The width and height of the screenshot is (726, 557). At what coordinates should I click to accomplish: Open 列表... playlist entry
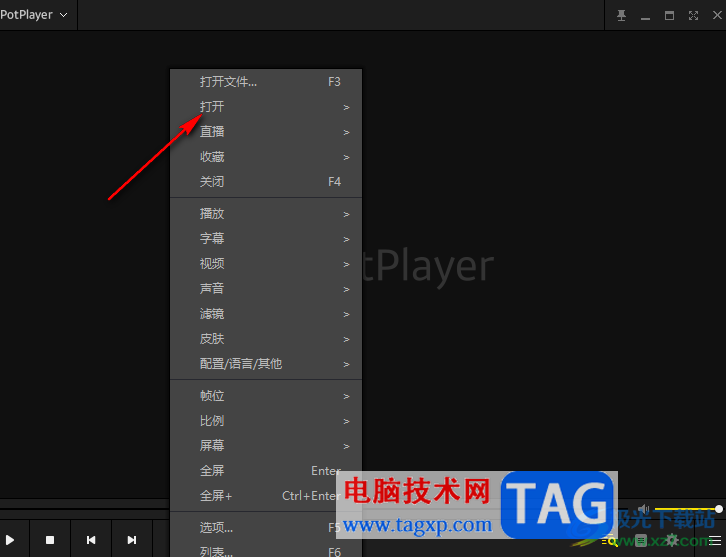coord(266,551)
